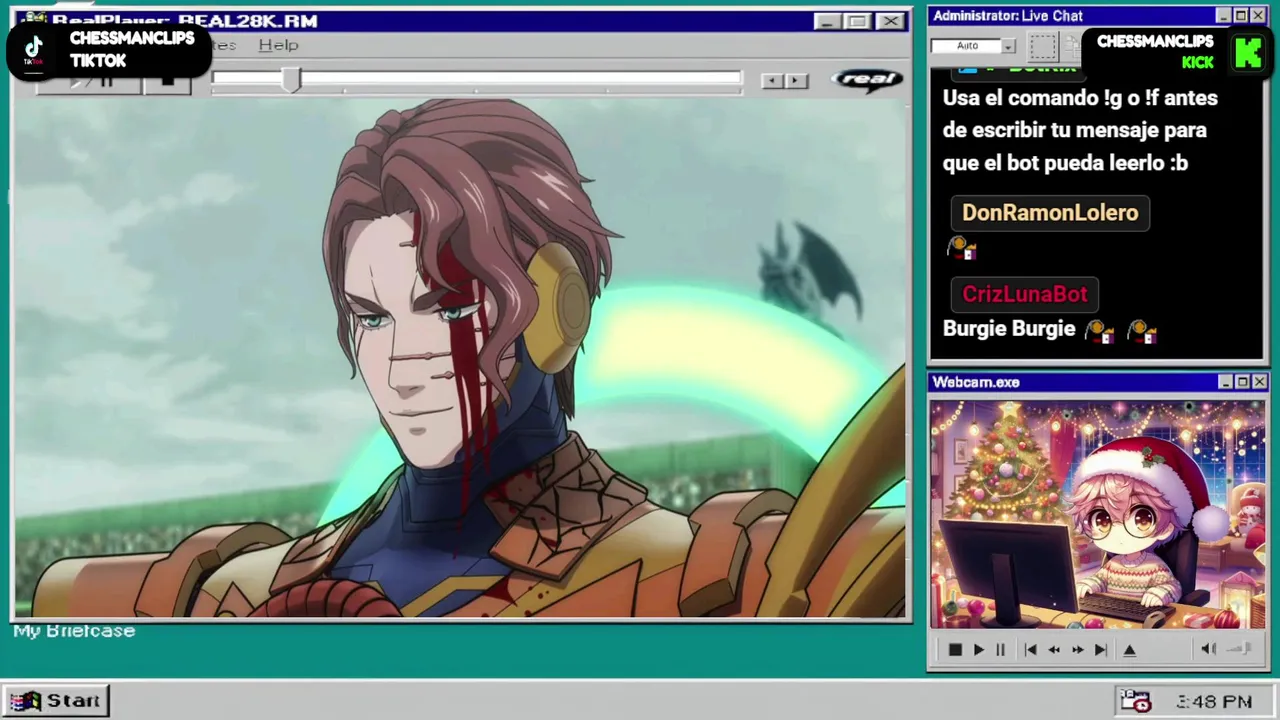1280x720 pixels.
Task: Click the eject button in Webcam.exe
Action: coord(1130,650)
